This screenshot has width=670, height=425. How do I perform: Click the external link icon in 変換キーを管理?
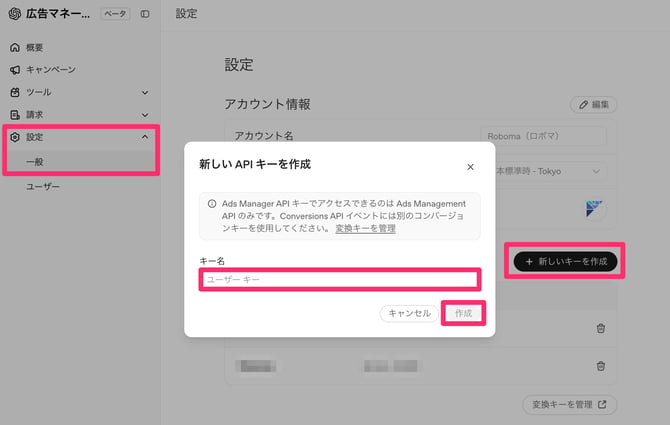point(602,404)
